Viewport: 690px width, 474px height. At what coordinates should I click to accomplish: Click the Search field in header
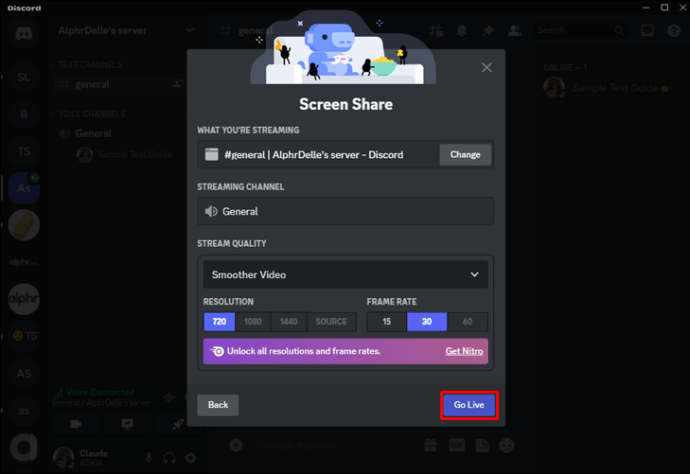[580, 30]
